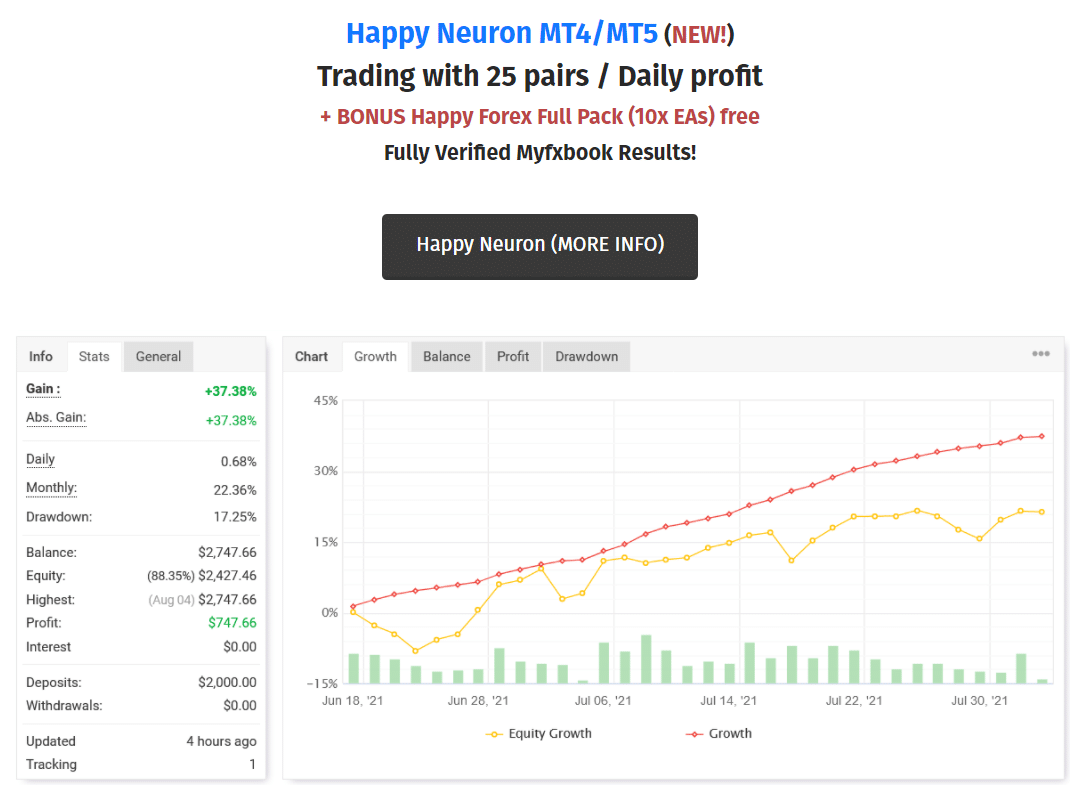This screenshot has width=1079, height=788.
Task: Select the $2,000.00 Deposits value
Action: click(227, 683)
